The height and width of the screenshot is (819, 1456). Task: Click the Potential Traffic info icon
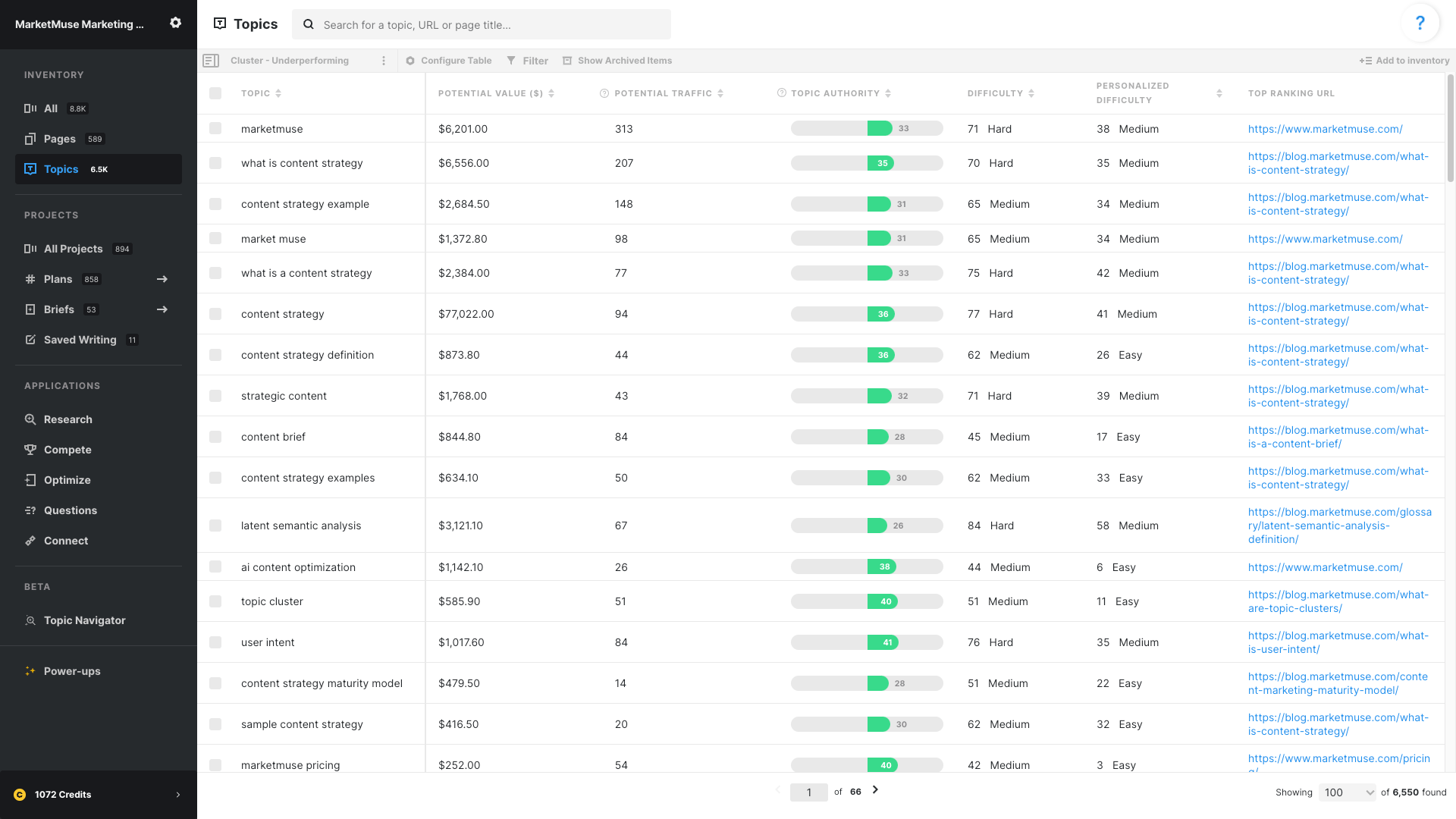pyautogui.click(x=604, y=93)
